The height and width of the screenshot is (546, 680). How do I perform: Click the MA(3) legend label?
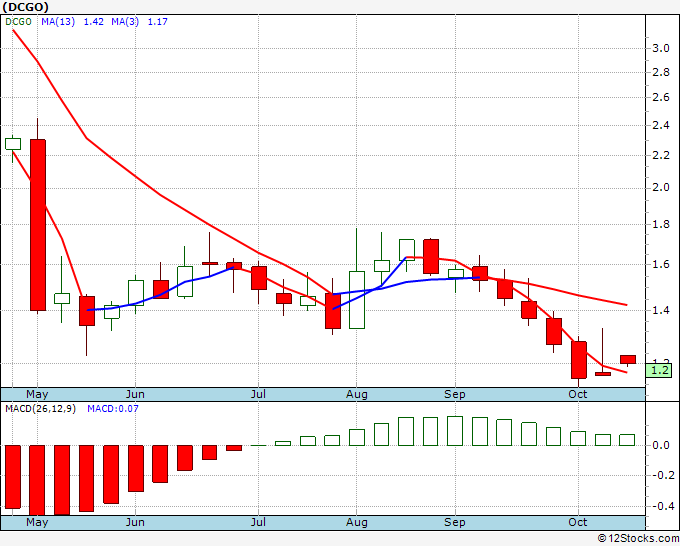125,22
